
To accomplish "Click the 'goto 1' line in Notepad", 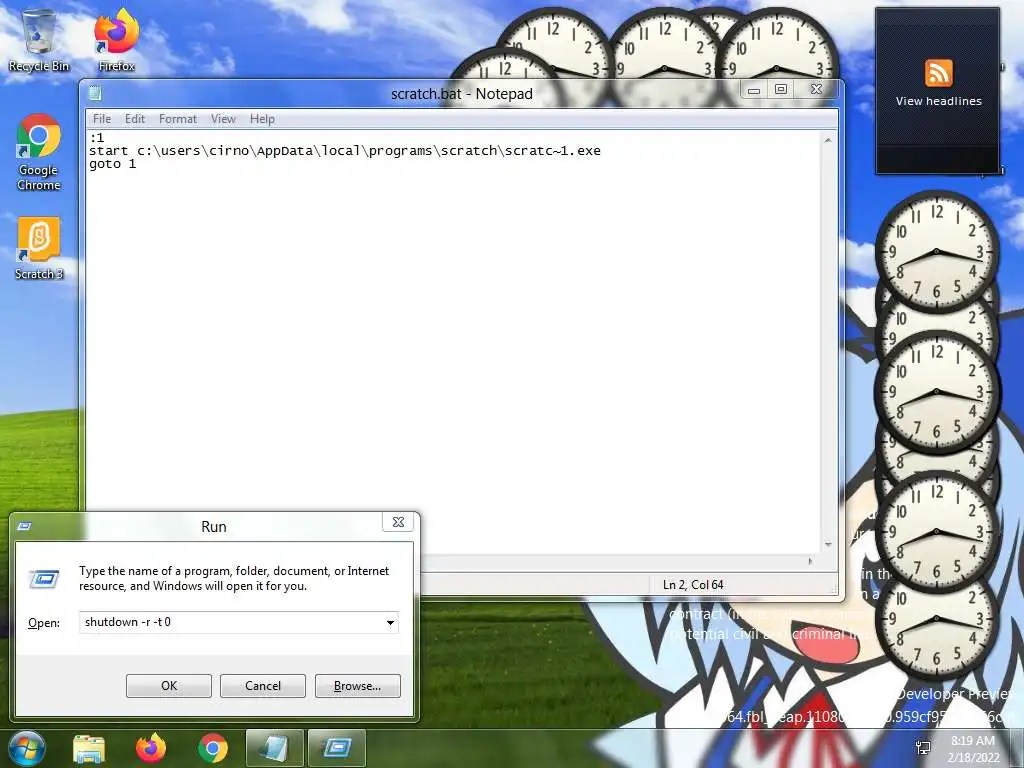I will (112, 164).
